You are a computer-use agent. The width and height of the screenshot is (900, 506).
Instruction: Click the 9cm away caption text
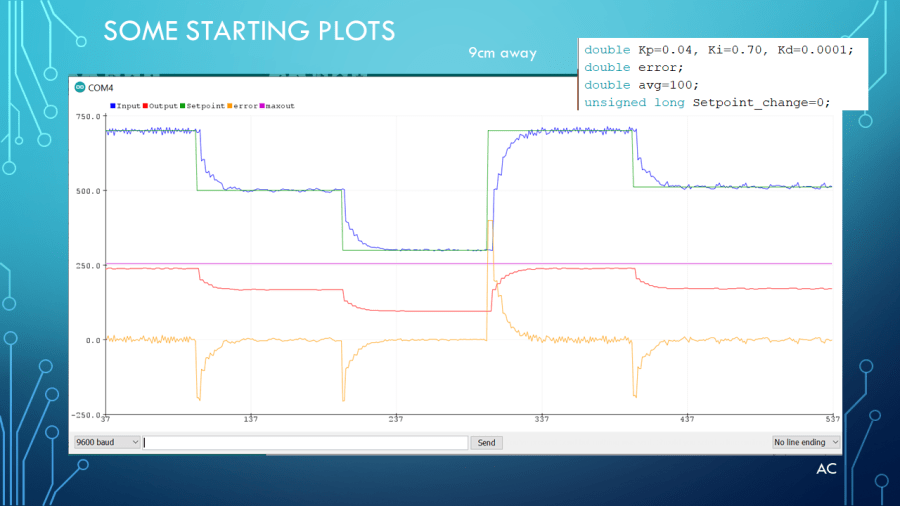[x=502, y=53]
